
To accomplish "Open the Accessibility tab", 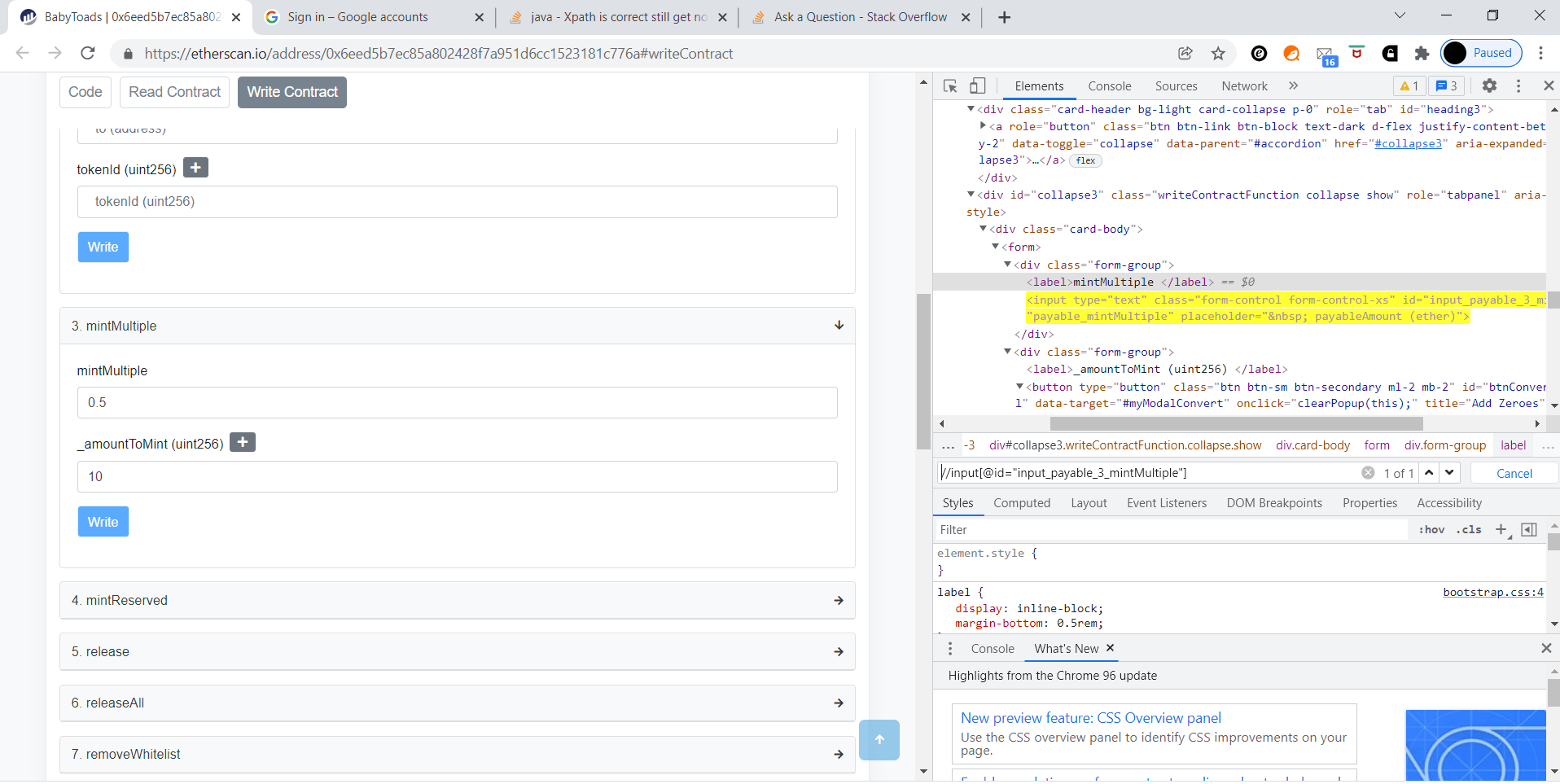I will point(1449,503).
